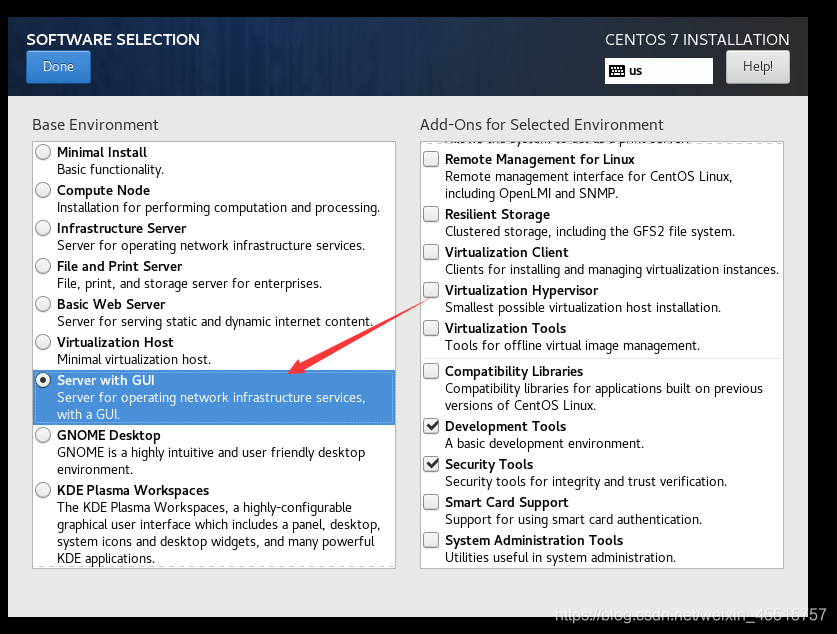This screenshot has width=837, height=634.
Task: Check Virtualization Hypervisor add-on
Action: tap(431, 290)
